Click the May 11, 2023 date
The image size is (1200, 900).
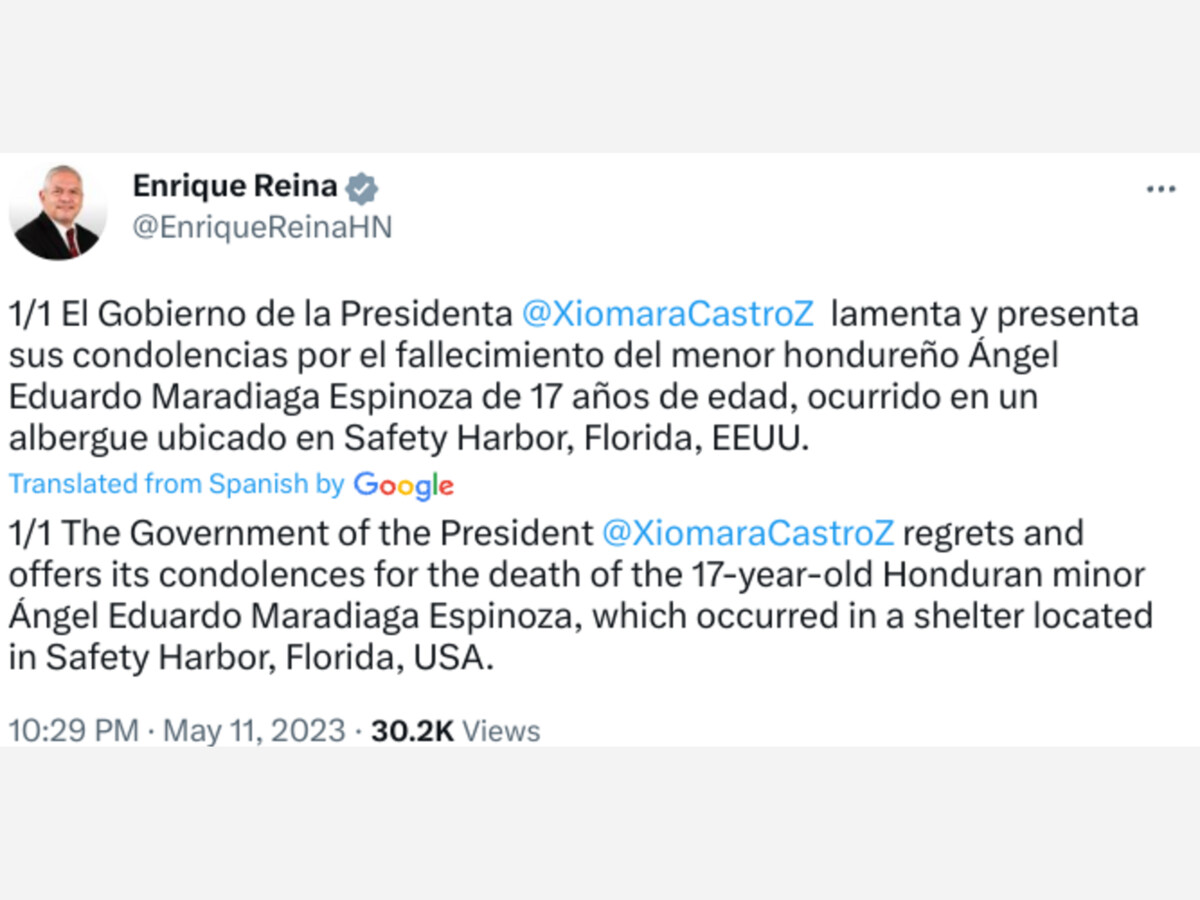[x=254, y=731]
